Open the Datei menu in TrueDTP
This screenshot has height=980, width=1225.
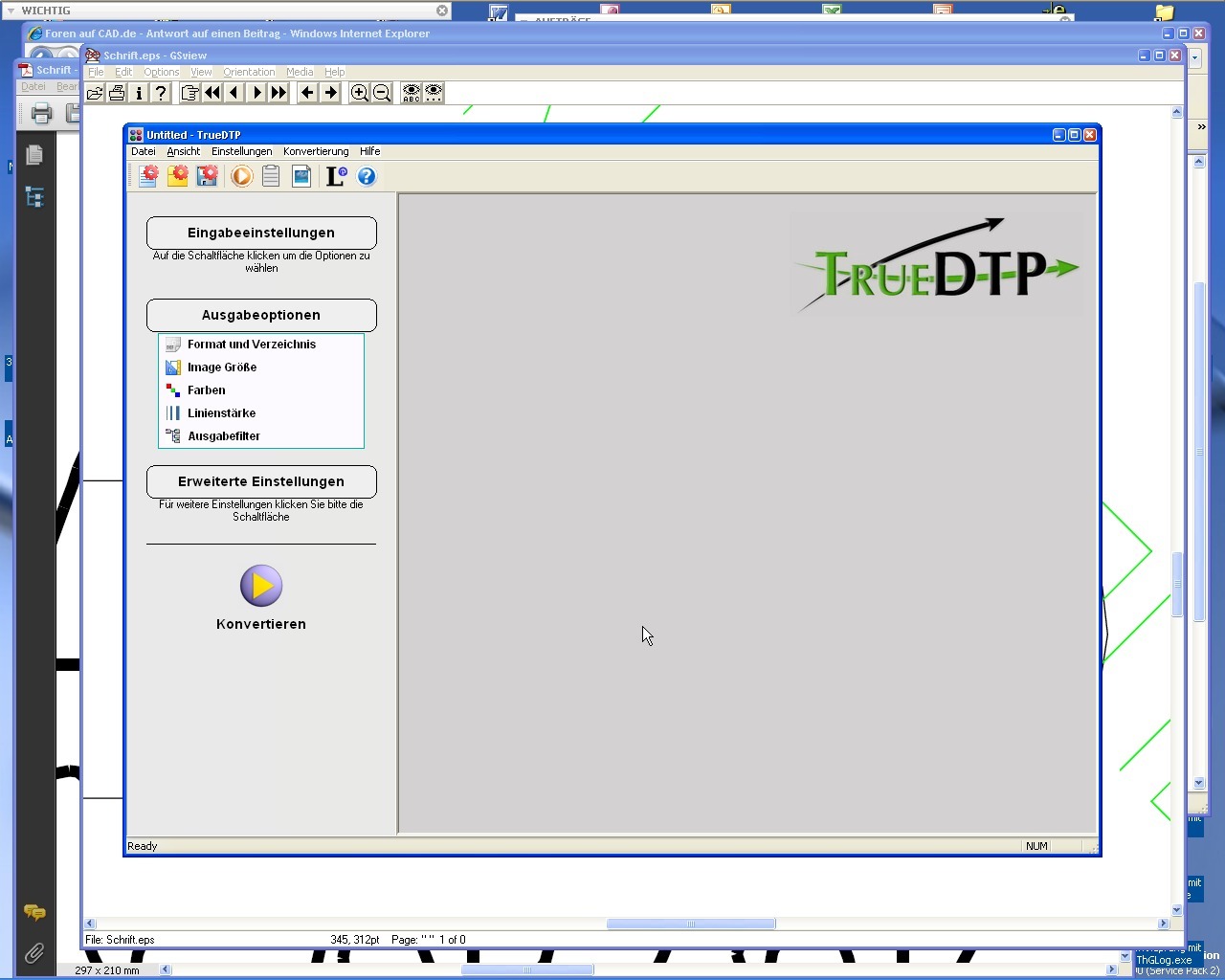click(x=144, y=151)
